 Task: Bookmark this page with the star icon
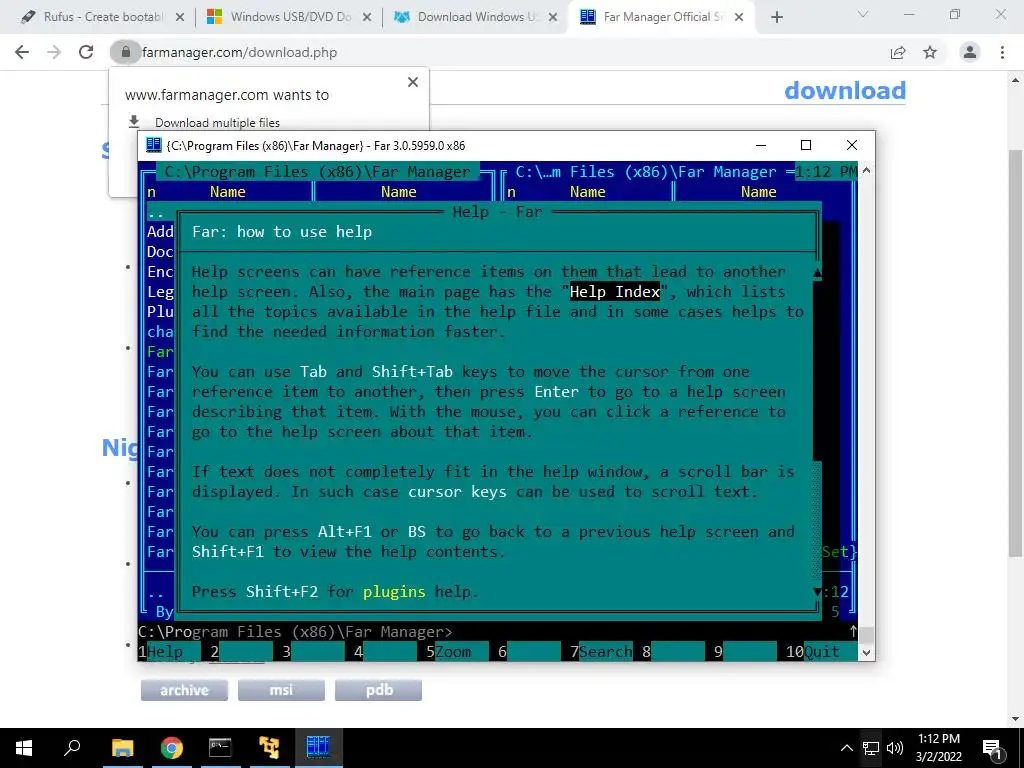coord(930,52)
